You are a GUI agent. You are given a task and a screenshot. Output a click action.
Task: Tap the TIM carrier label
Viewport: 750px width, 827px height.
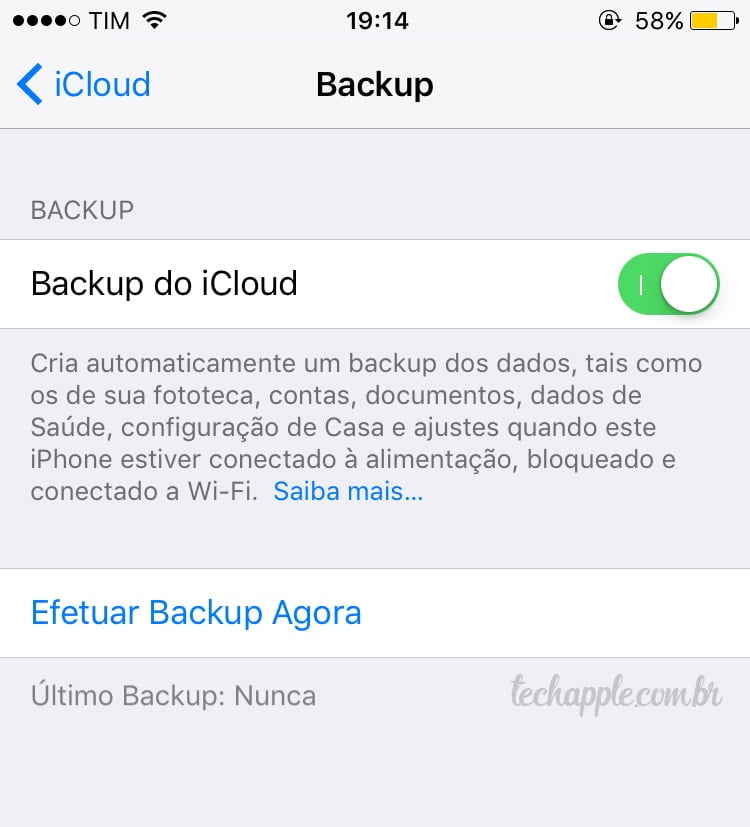[x=109, y=21]
